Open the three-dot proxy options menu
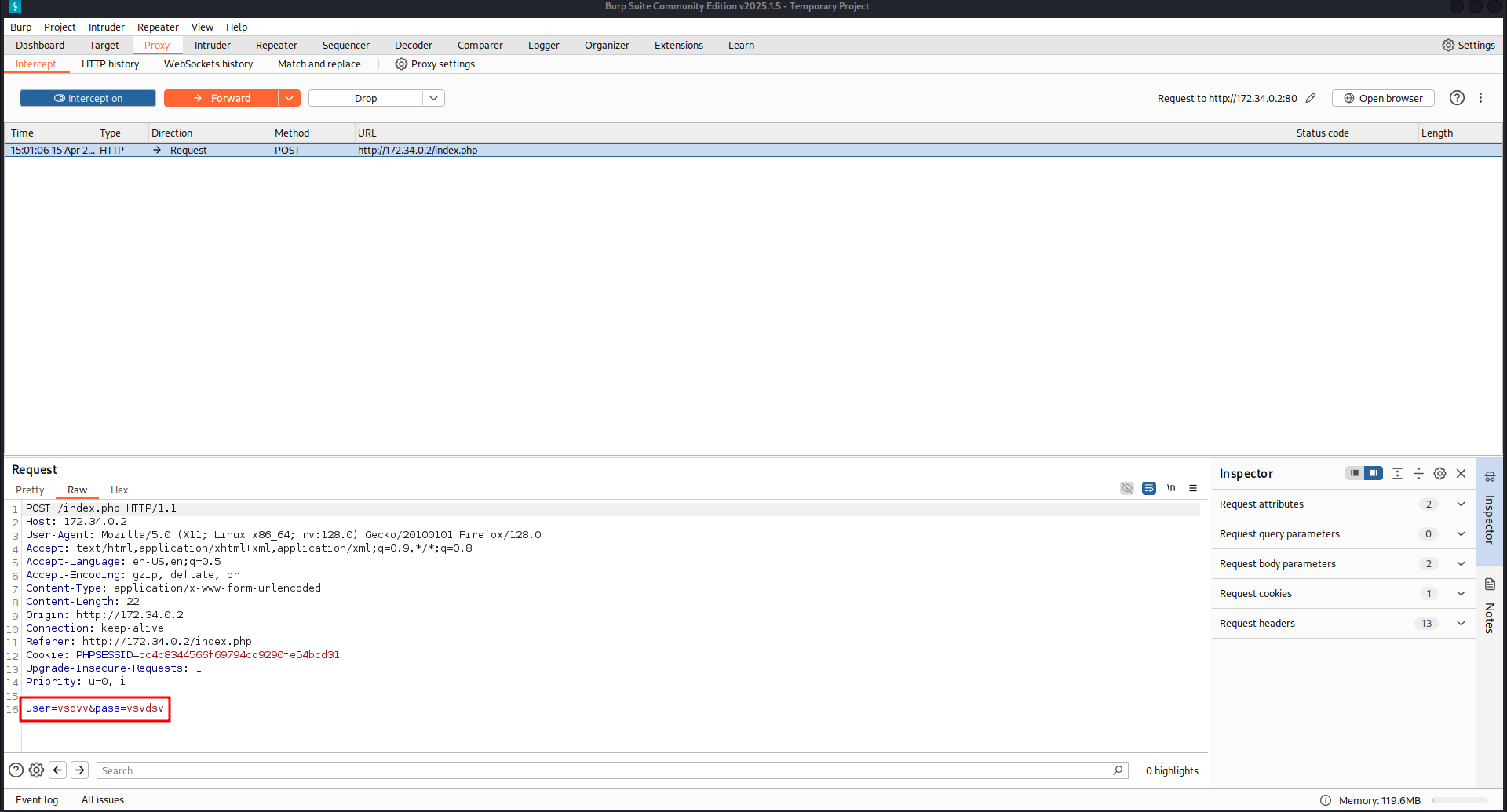 [1481, 98]
